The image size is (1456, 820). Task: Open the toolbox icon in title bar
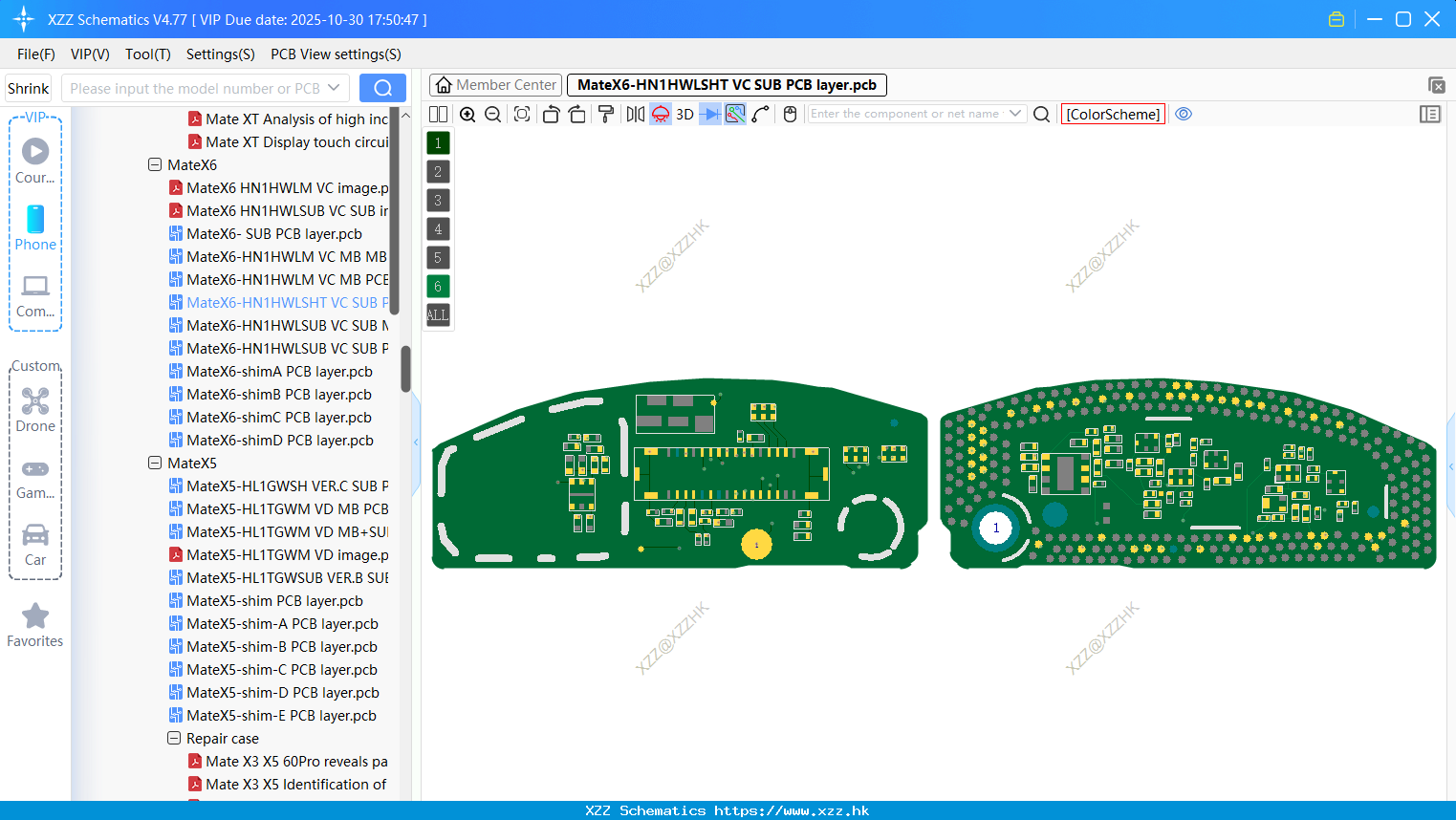click(1336, 19)
